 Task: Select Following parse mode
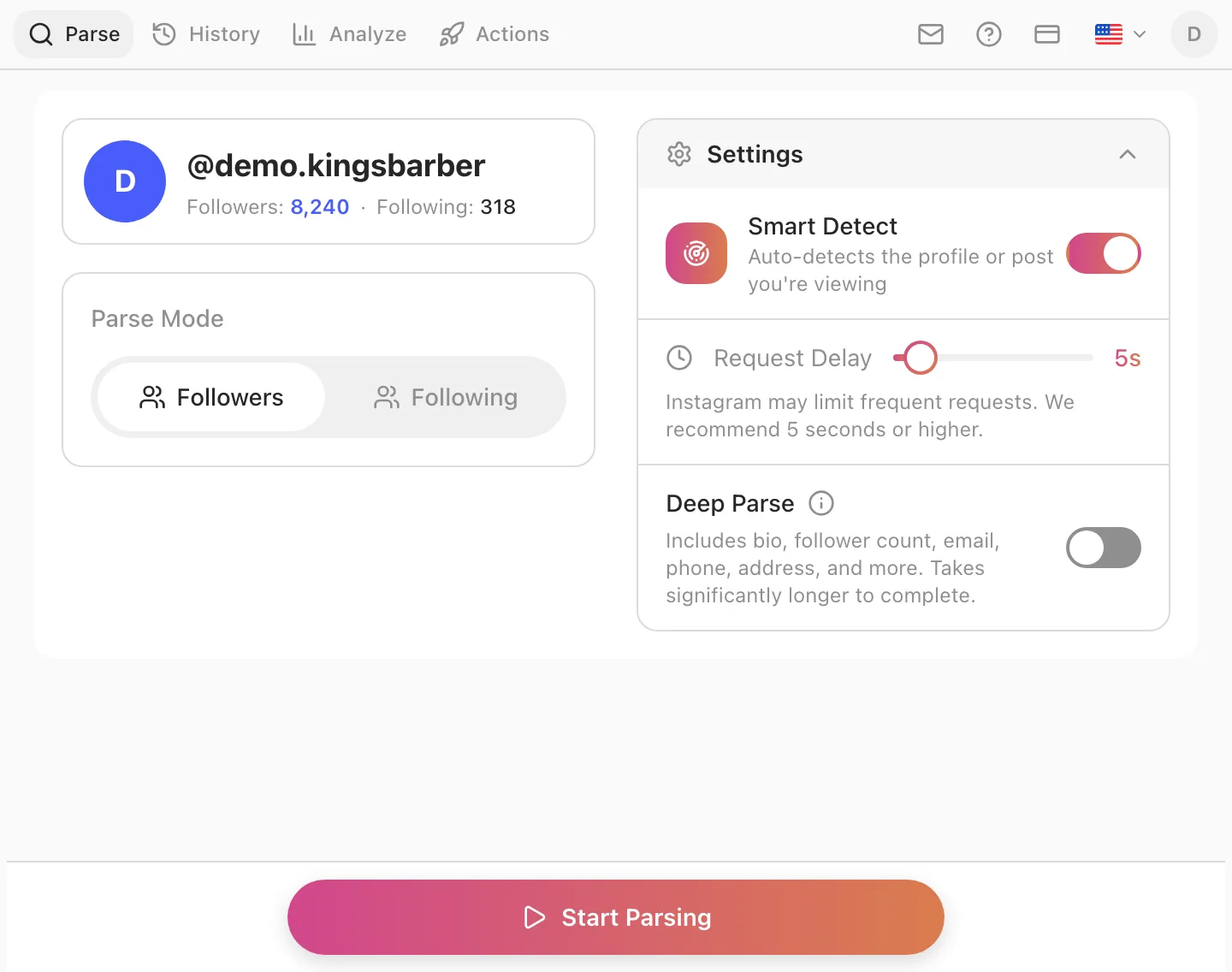click(x=446, y=397)
